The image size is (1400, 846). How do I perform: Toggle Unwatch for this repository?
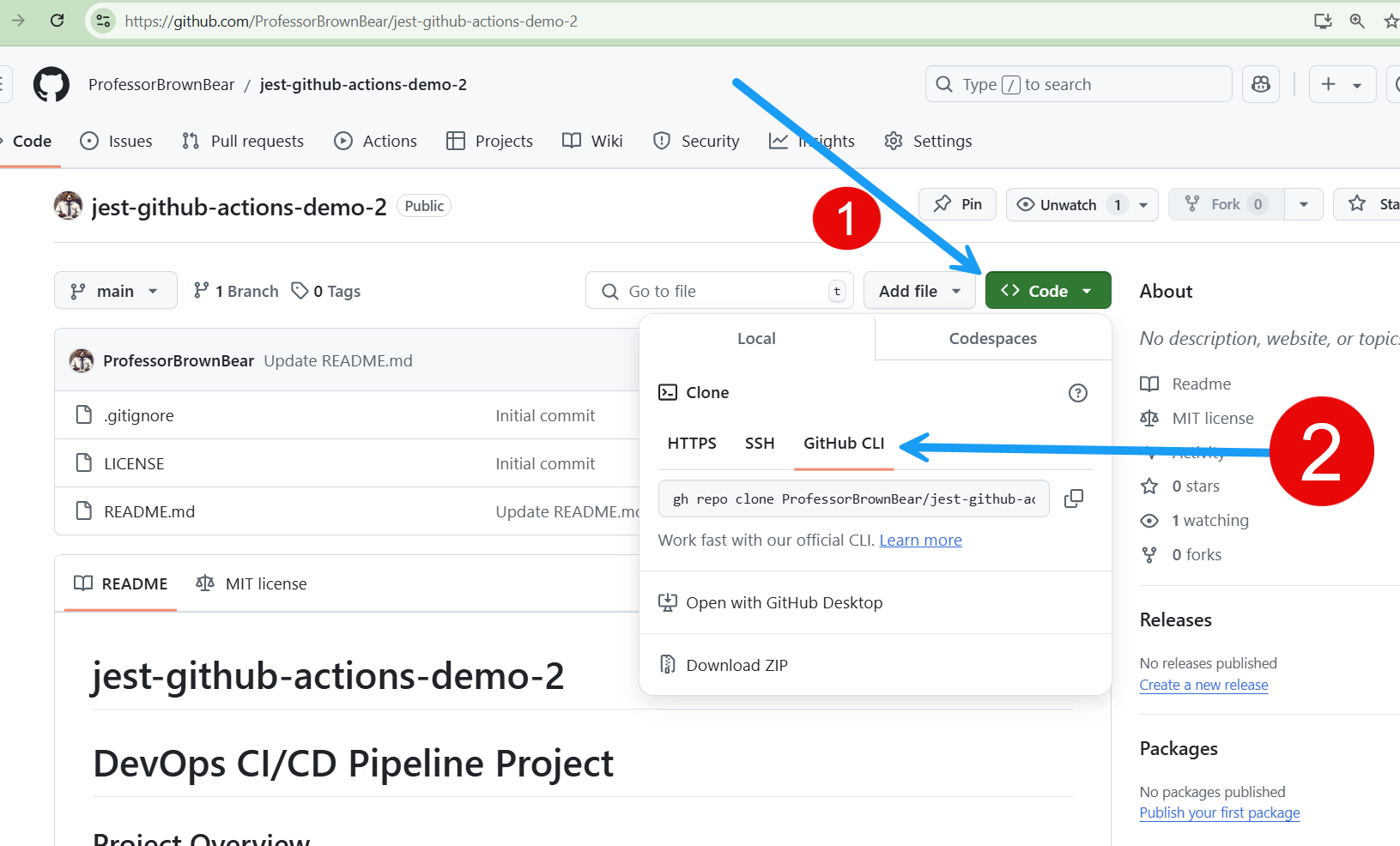[1068, 205]
